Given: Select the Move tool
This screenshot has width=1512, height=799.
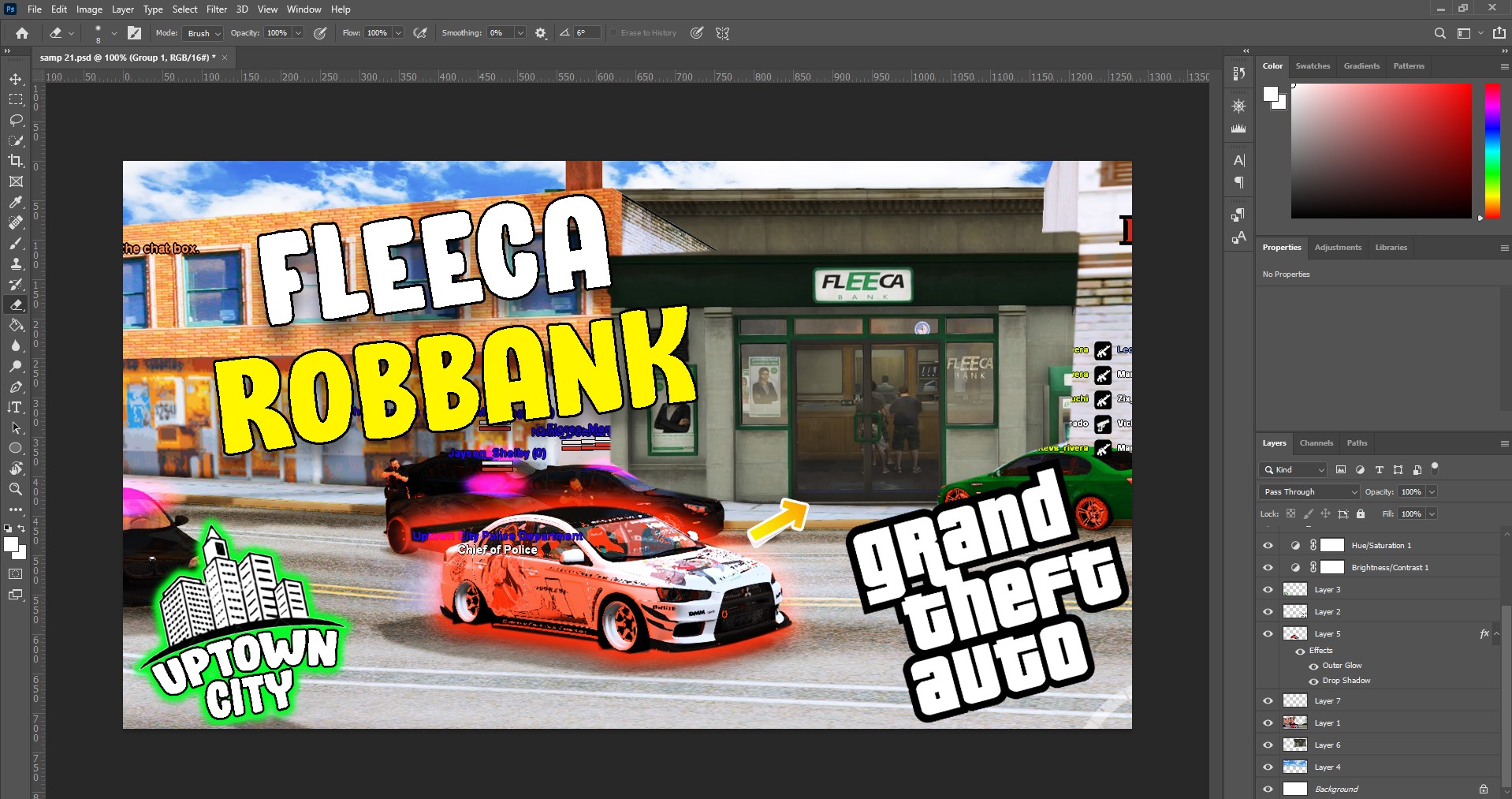Looking at the screenshot, I should tap(16, 79).
